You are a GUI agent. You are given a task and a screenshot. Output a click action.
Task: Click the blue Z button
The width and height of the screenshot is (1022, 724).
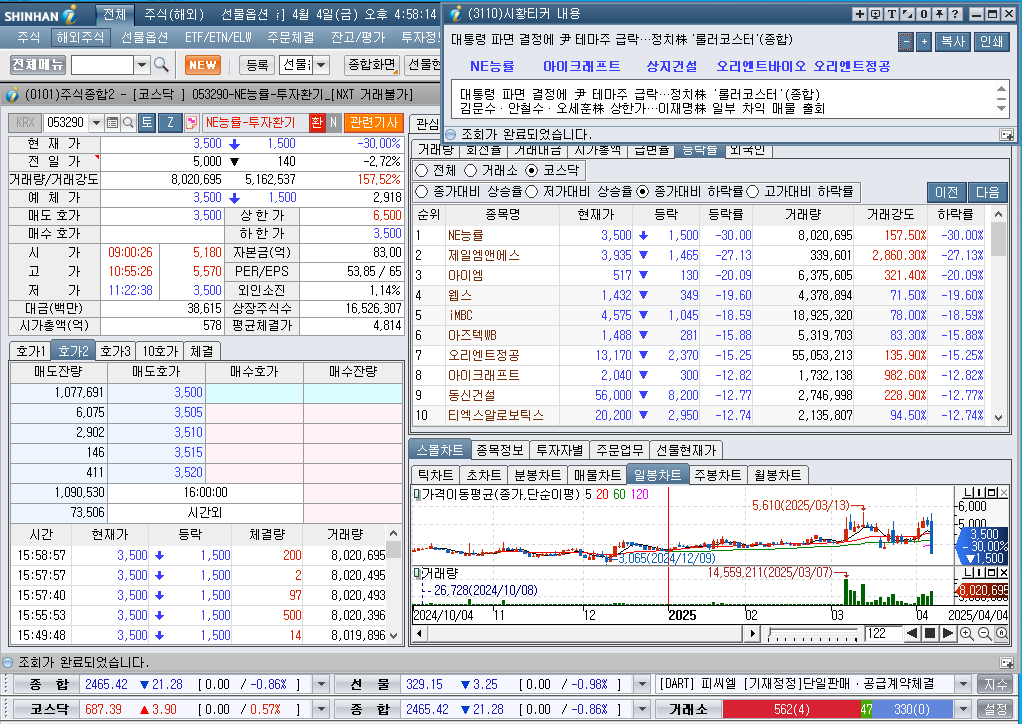click(170, 123)
